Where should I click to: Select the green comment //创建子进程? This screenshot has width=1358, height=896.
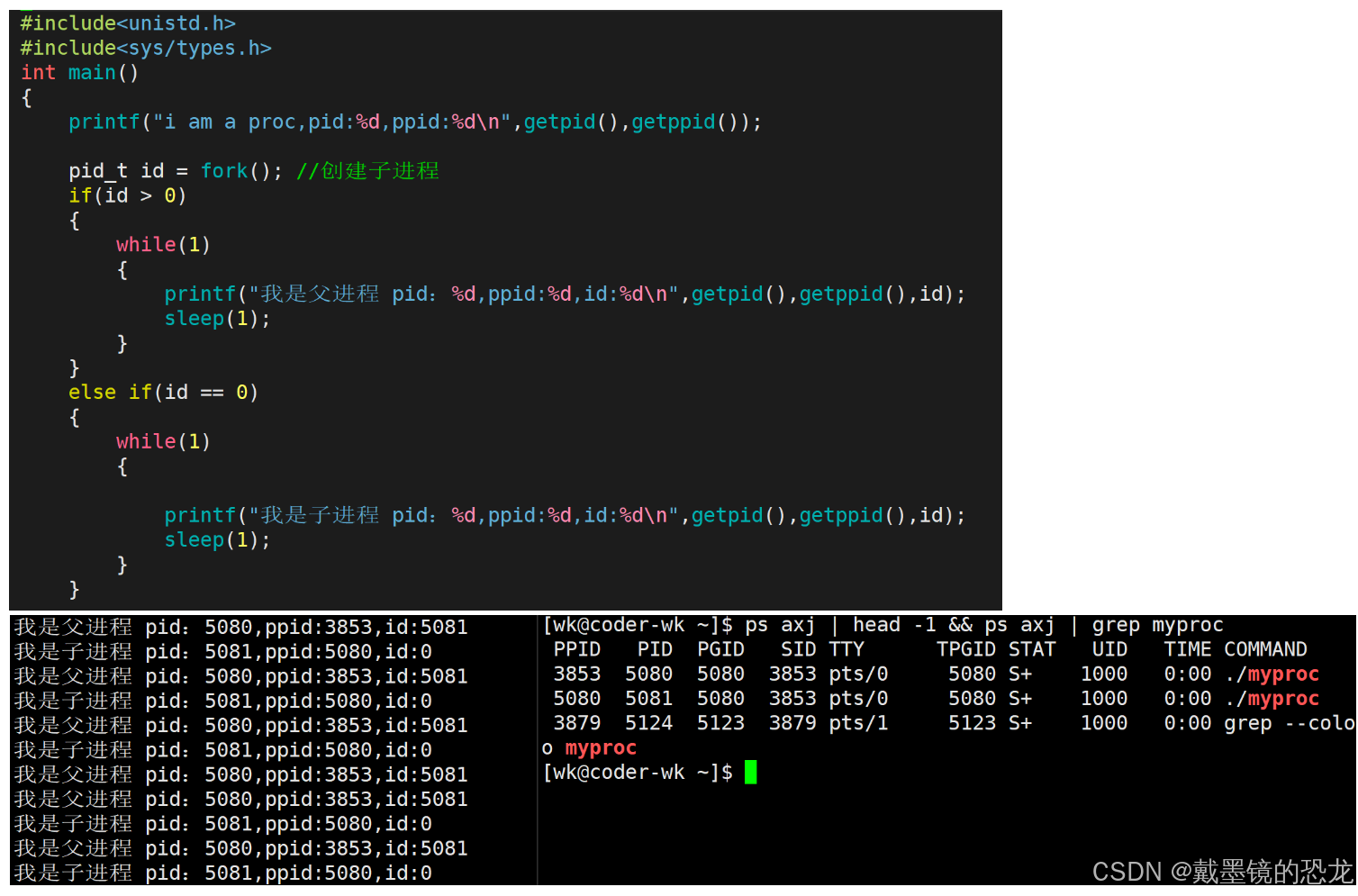[x=367, y=171]
